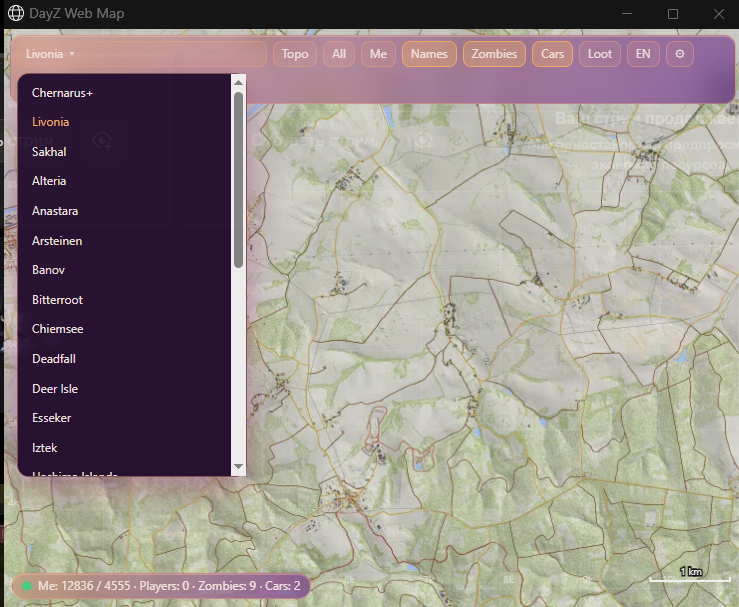Toggle the All markers filter
The height and width of the screenshot is (607, 739).
pos(339,54)
